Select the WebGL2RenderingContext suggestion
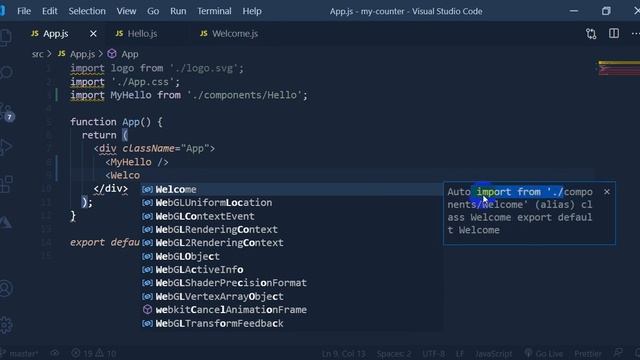 point(292,243)
